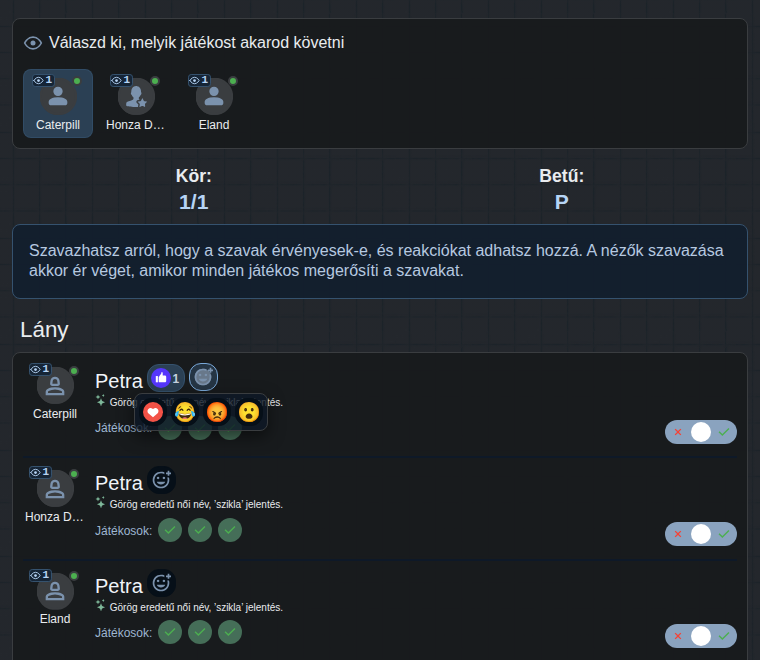Screen dimensions: 760x660
Task: Click the first player checkmark for Eland's word
Action: click(x=170, y=632)
